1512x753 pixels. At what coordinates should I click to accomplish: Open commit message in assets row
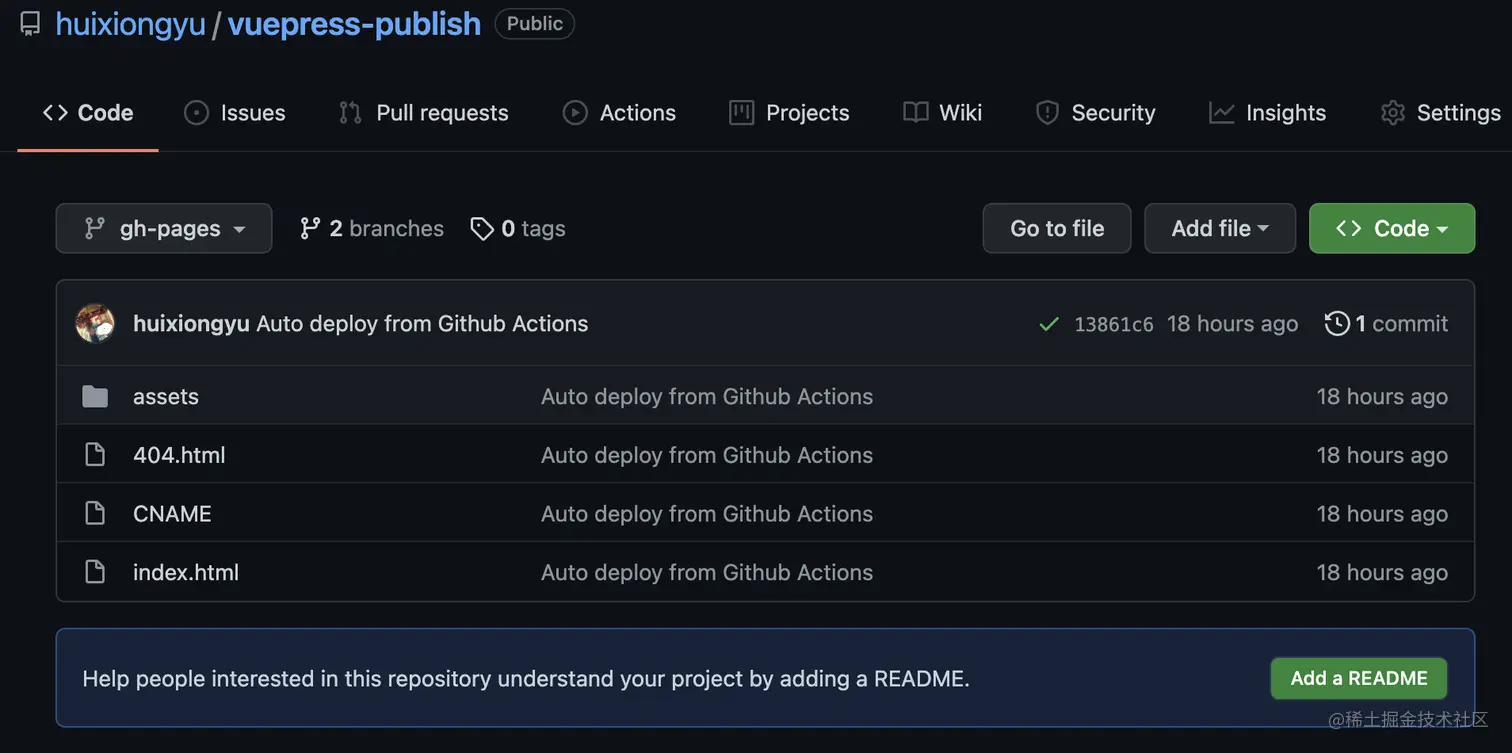(707, 396)
